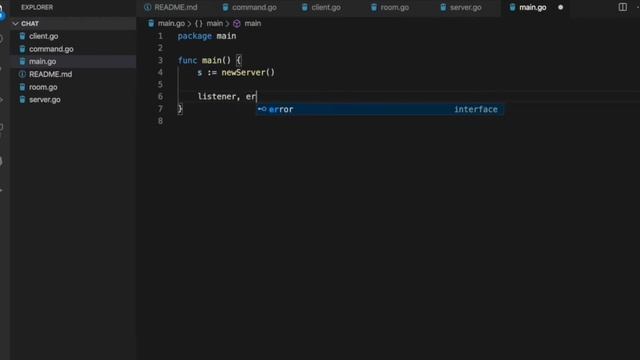Screen dimensions: 640x360
Task: Place cursor on the word listener
Action: click(x=216, y=97)
